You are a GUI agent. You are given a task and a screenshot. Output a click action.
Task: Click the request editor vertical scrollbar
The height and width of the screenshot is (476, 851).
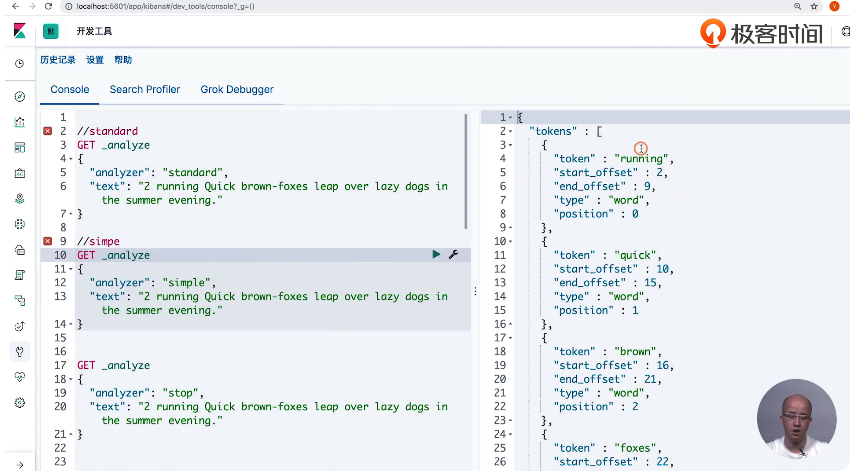coord(466,170)
